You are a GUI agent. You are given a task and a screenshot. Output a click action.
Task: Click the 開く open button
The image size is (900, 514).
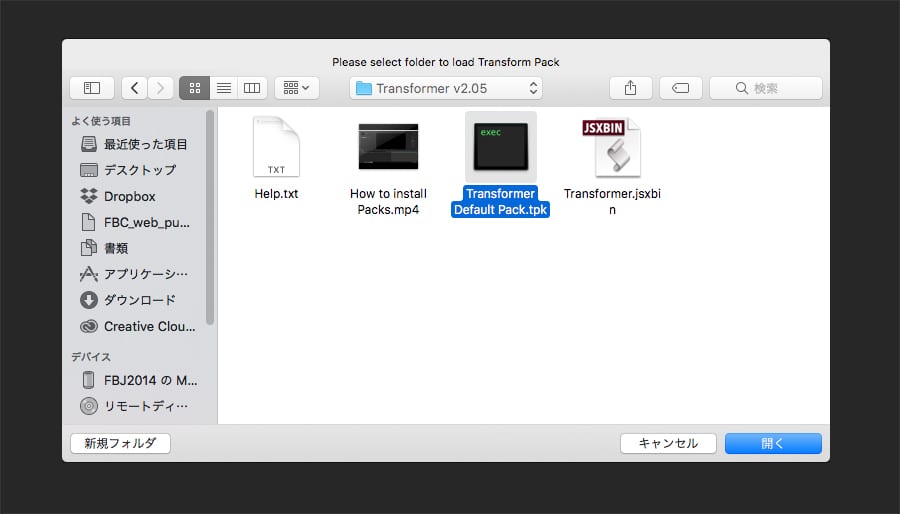(773, 443)
